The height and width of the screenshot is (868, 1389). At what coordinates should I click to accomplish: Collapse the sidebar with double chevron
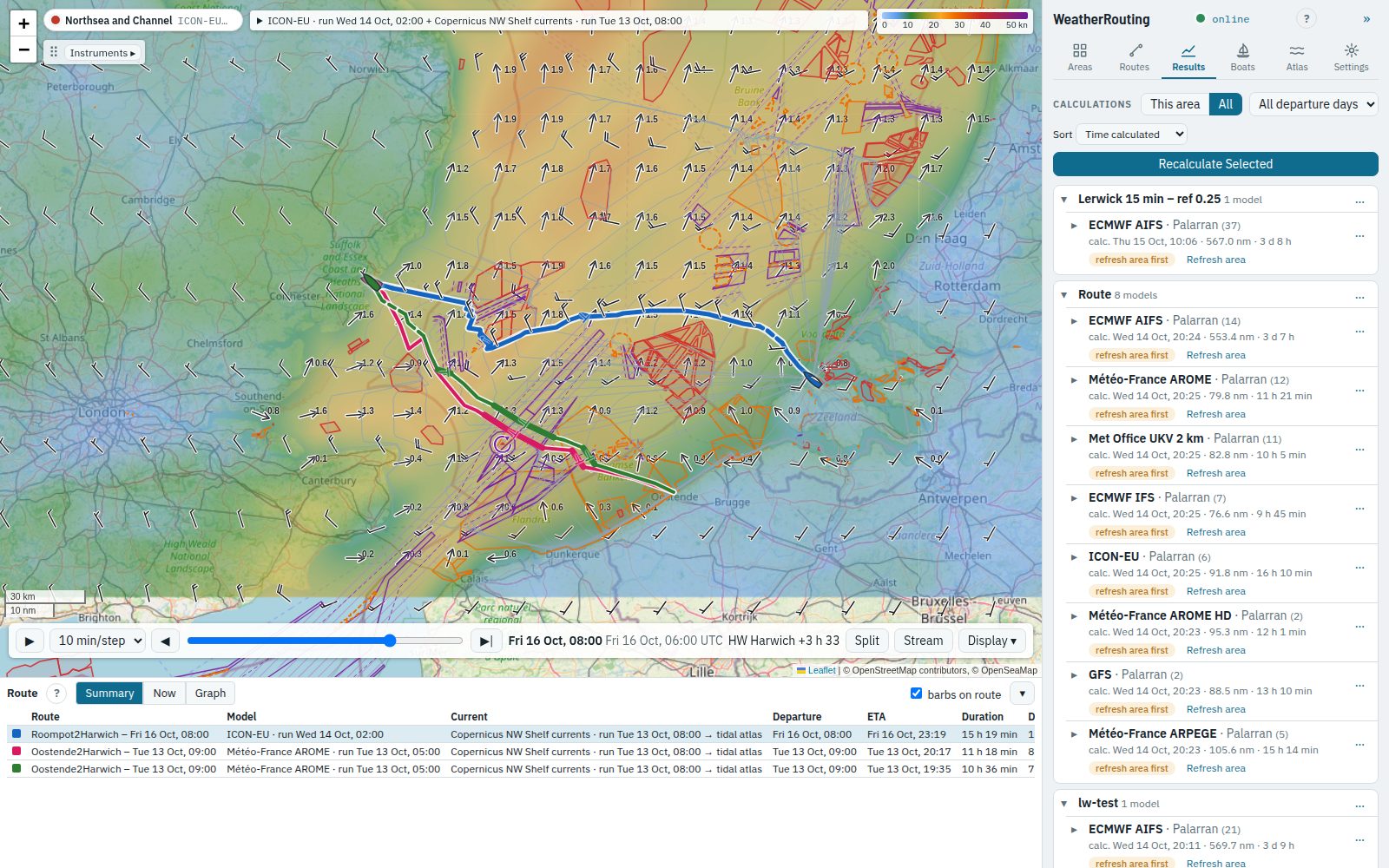click(x=1366, y=19)
